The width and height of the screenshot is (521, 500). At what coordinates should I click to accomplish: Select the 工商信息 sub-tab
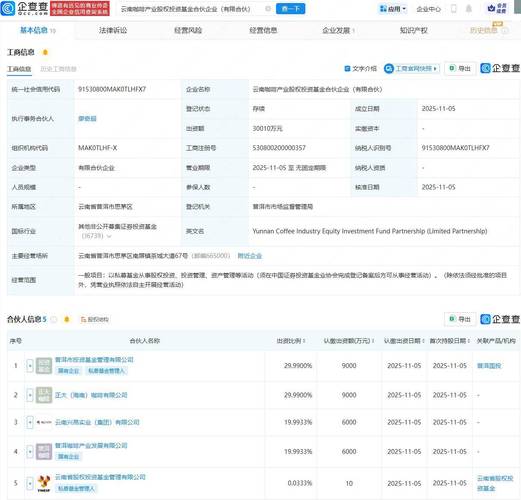(x=19, y=69)
